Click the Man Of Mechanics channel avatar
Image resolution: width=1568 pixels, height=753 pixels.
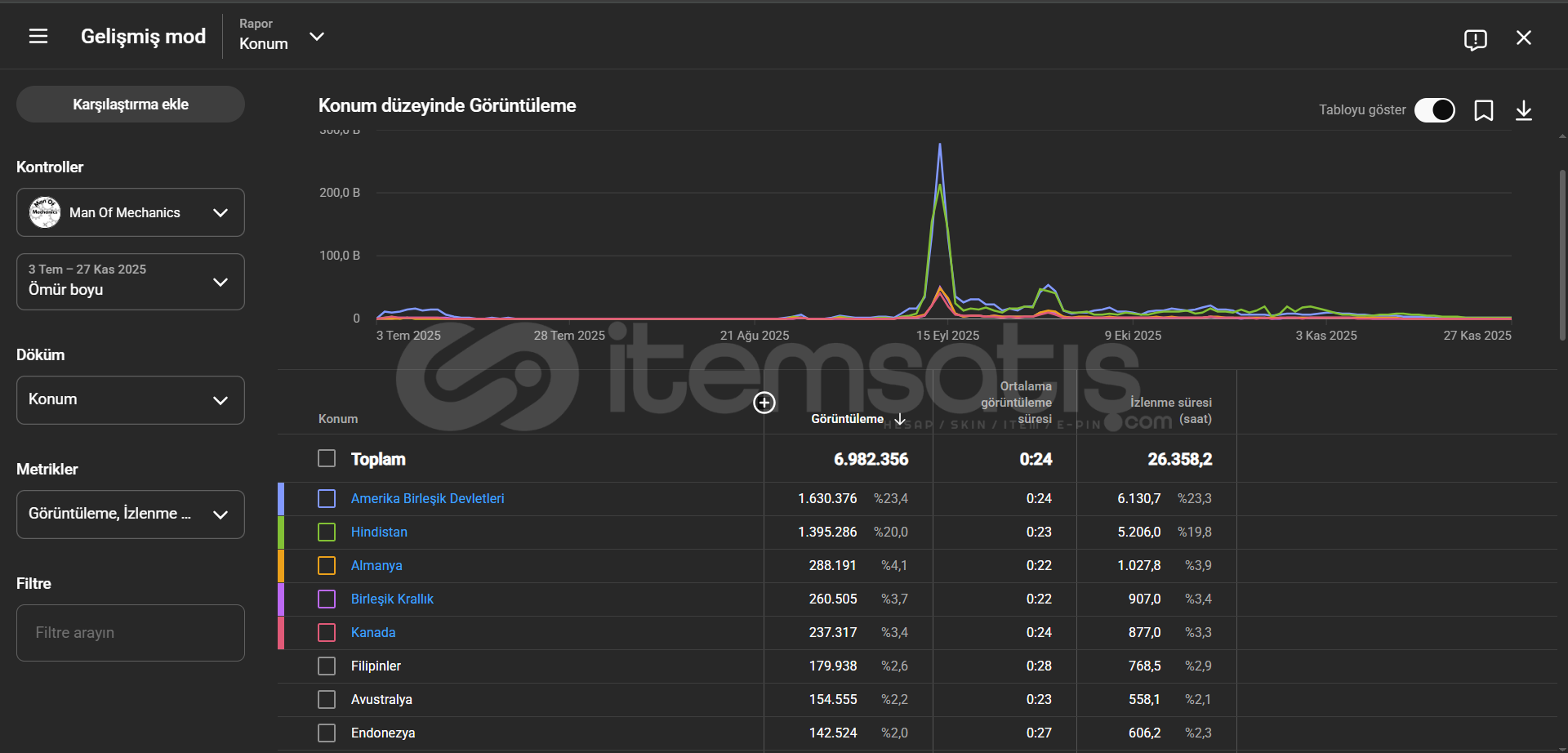[45, 212]
